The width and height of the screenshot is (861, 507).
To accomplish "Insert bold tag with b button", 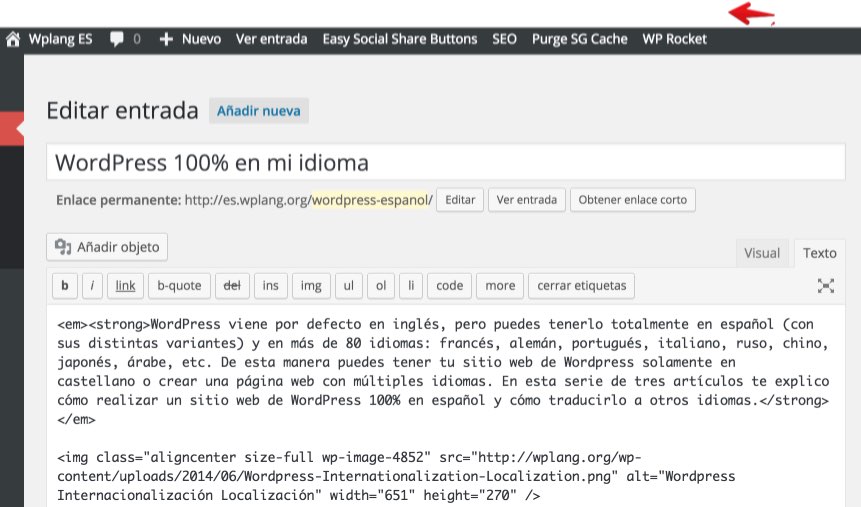I will point(65,286).
